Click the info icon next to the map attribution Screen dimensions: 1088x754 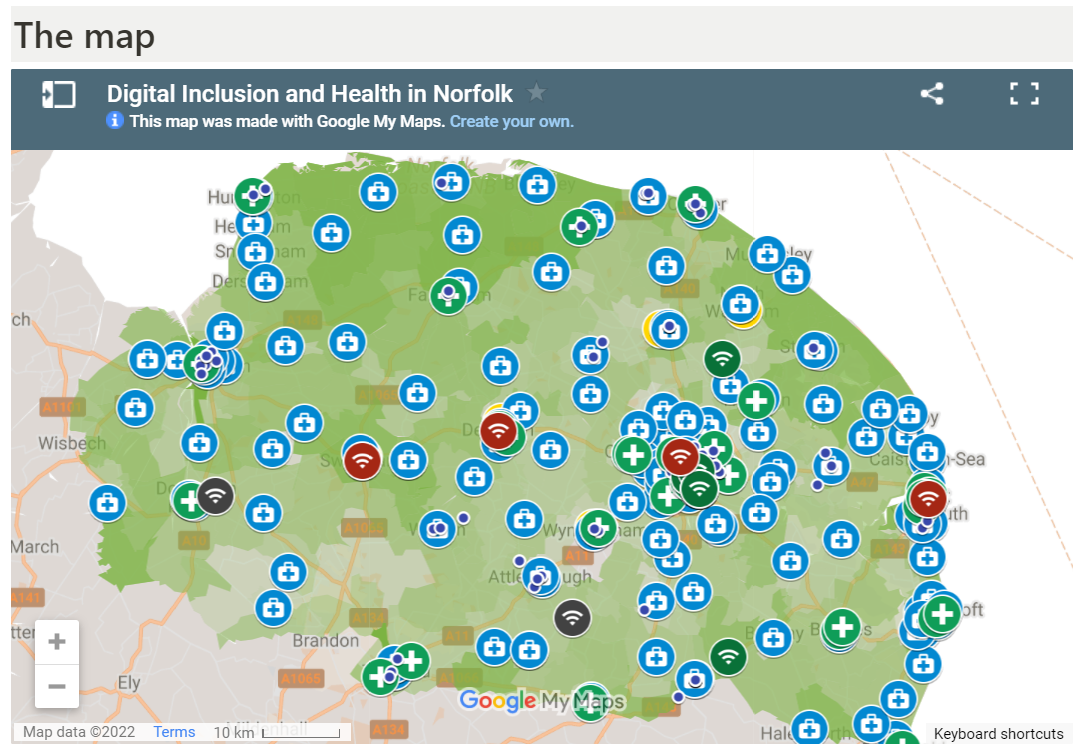click(116, 121)
